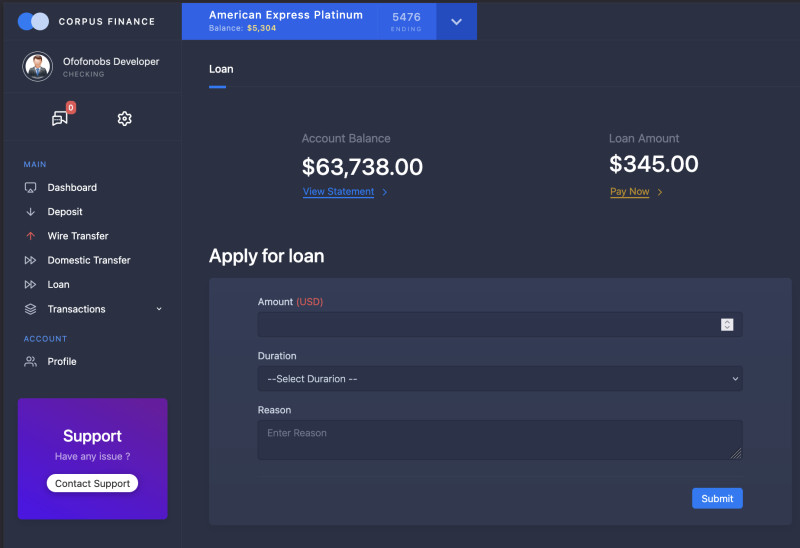
Task: Open the Select Duration dropdown
Action: click(x=499, y=379)
